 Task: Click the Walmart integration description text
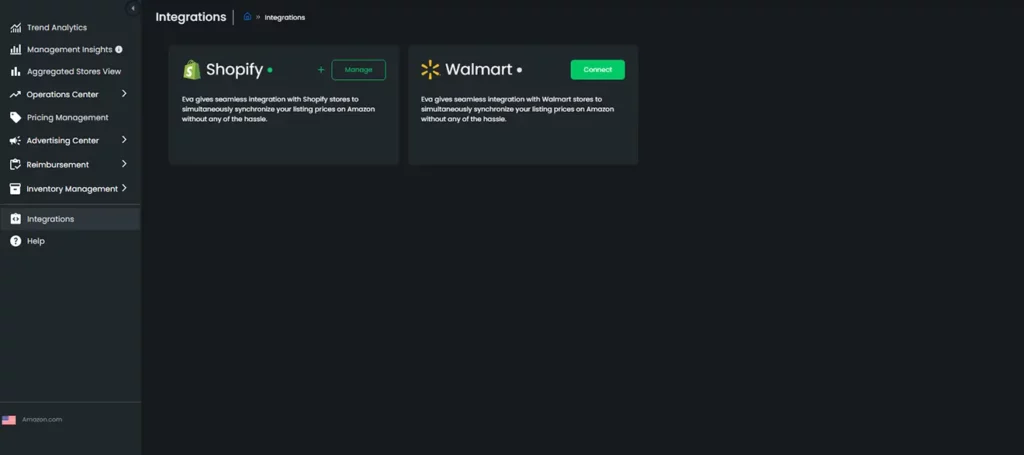(517, 109)
